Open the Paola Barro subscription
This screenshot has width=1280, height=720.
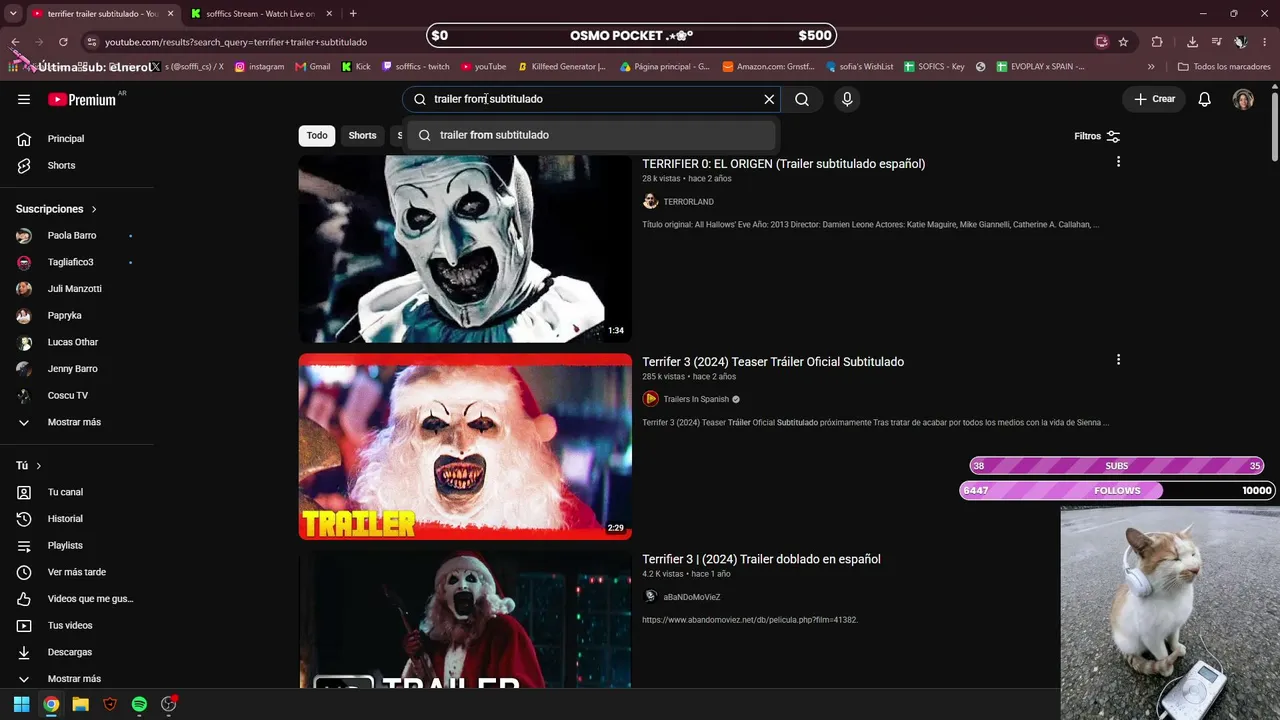[x=72, y=236]
